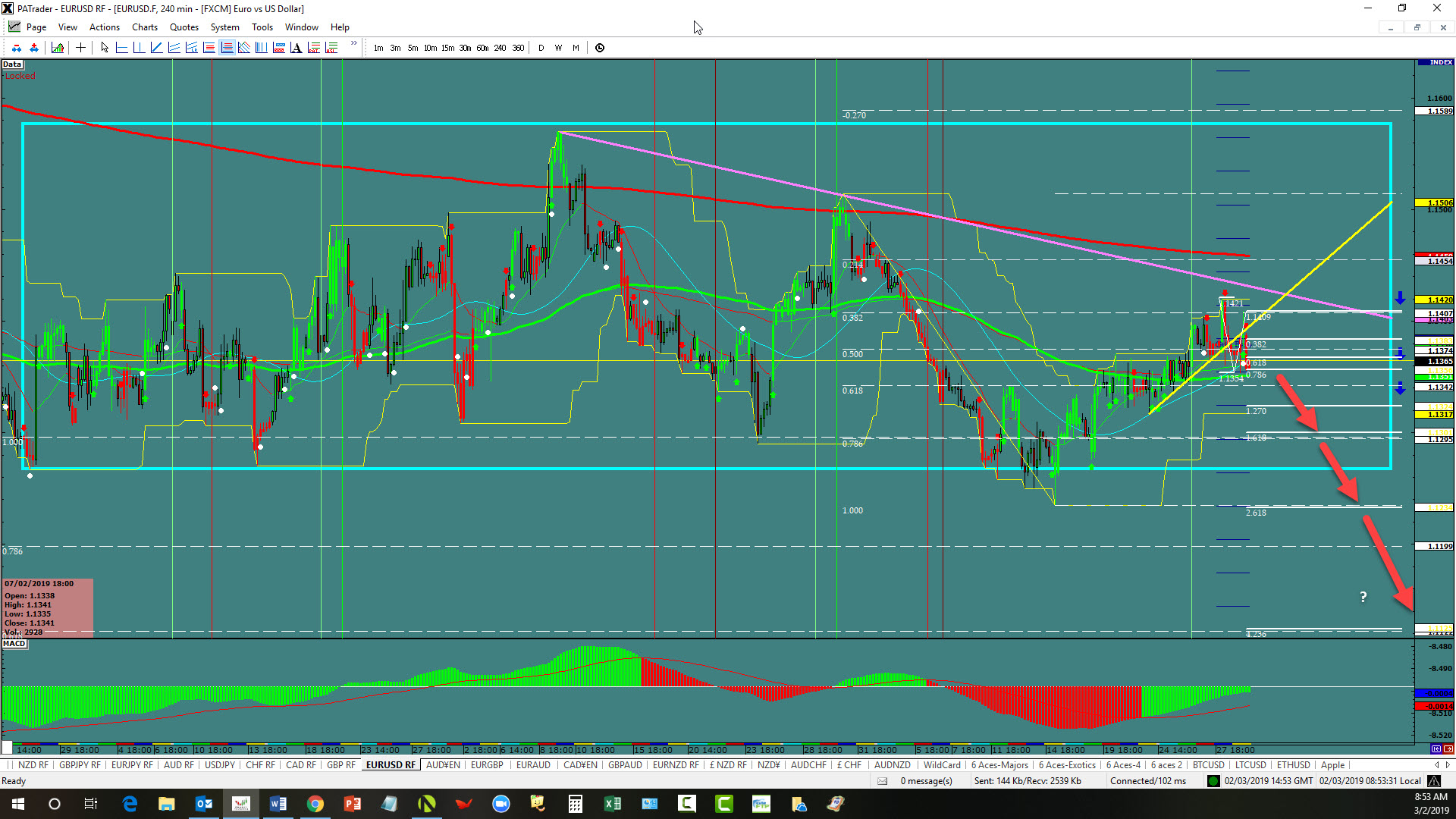Select the parallel channel lines tool
Viewport: 1456px width, 819px height.
click(x=174, y=48)
